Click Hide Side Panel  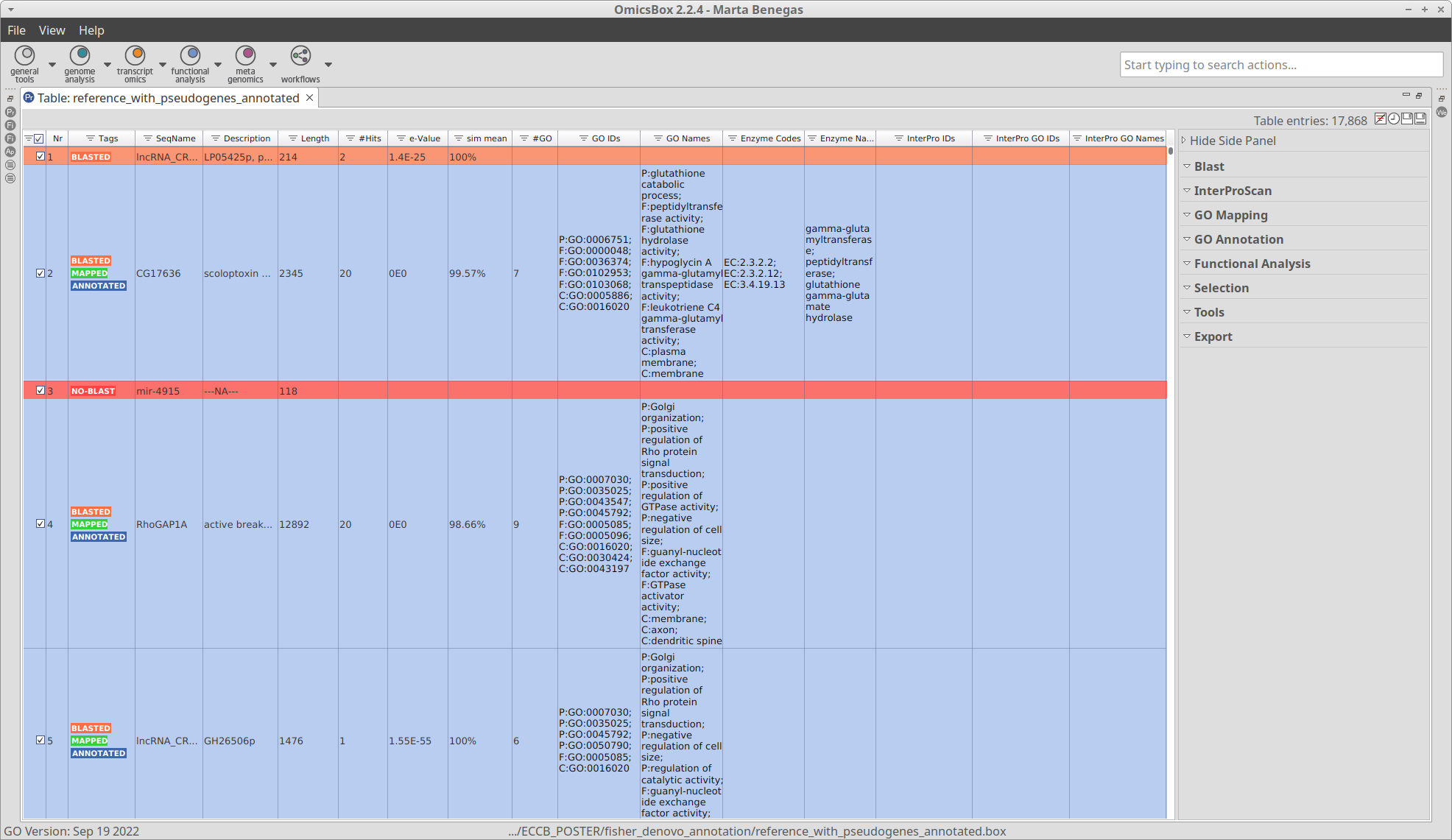(x=1232, y=141)
